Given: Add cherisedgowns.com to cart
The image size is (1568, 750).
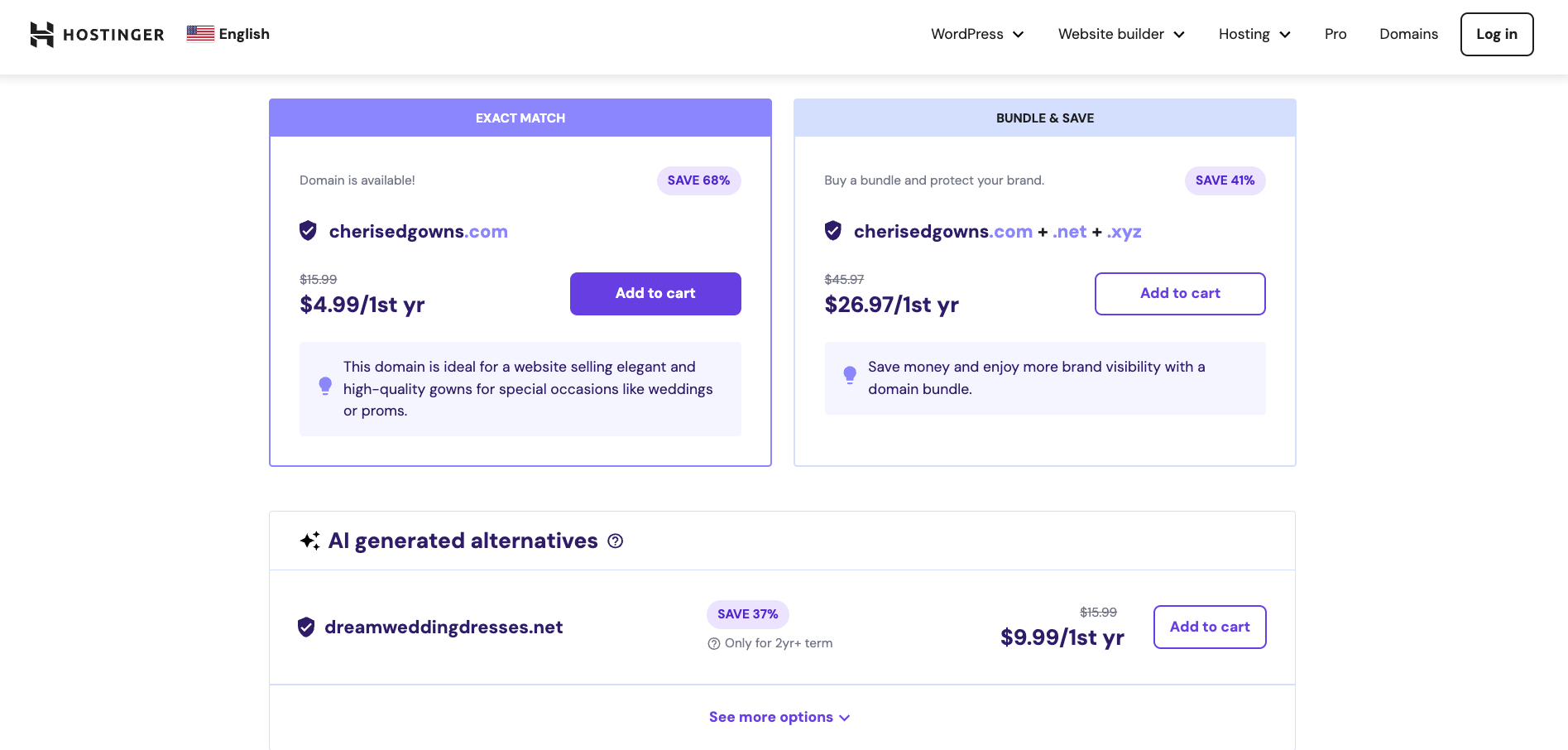Looking at the screenshot, I should [x=655, y=293].
